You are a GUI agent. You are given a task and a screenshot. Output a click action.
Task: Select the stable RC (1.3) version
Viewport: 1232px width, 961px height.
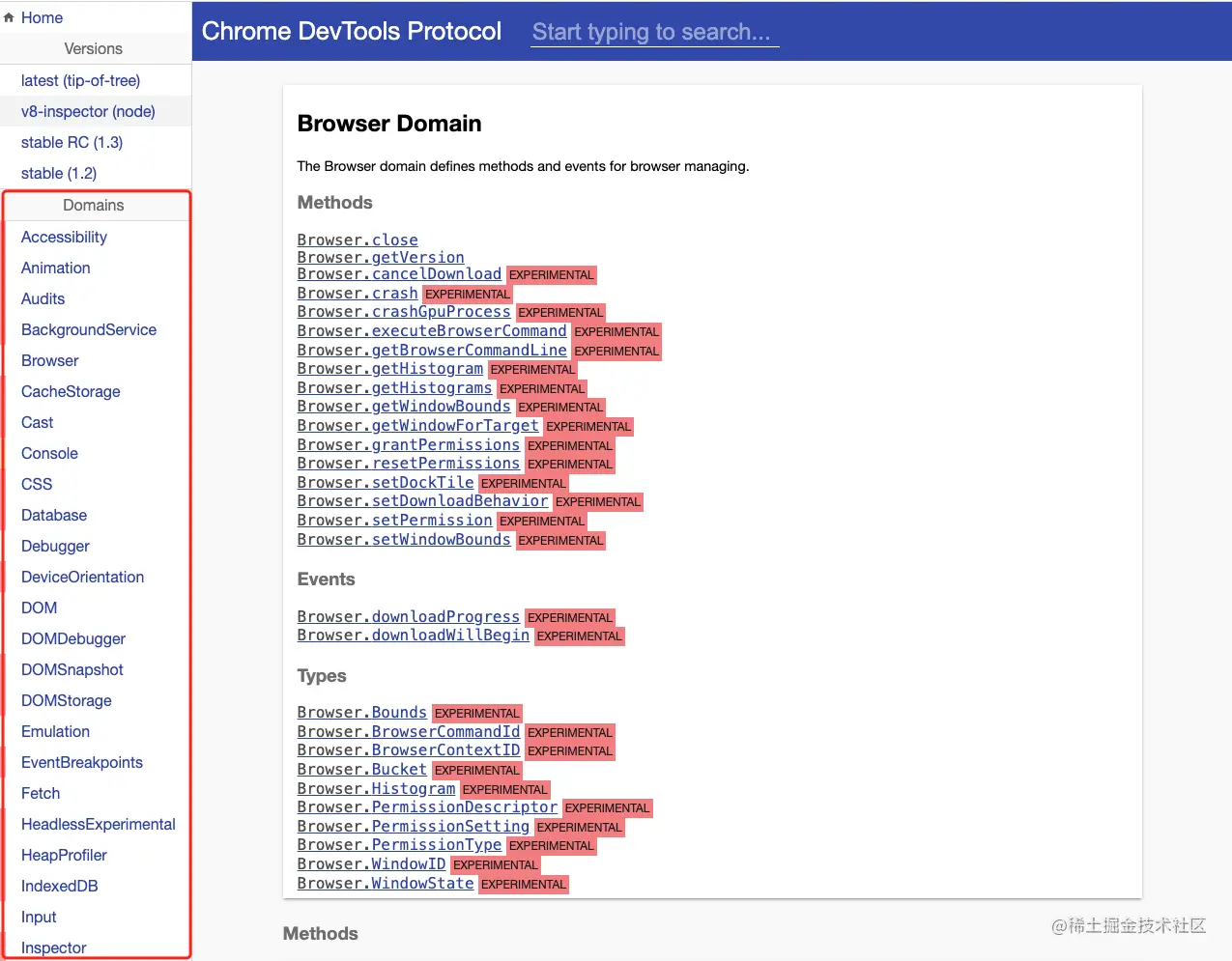tap(72, 142)
